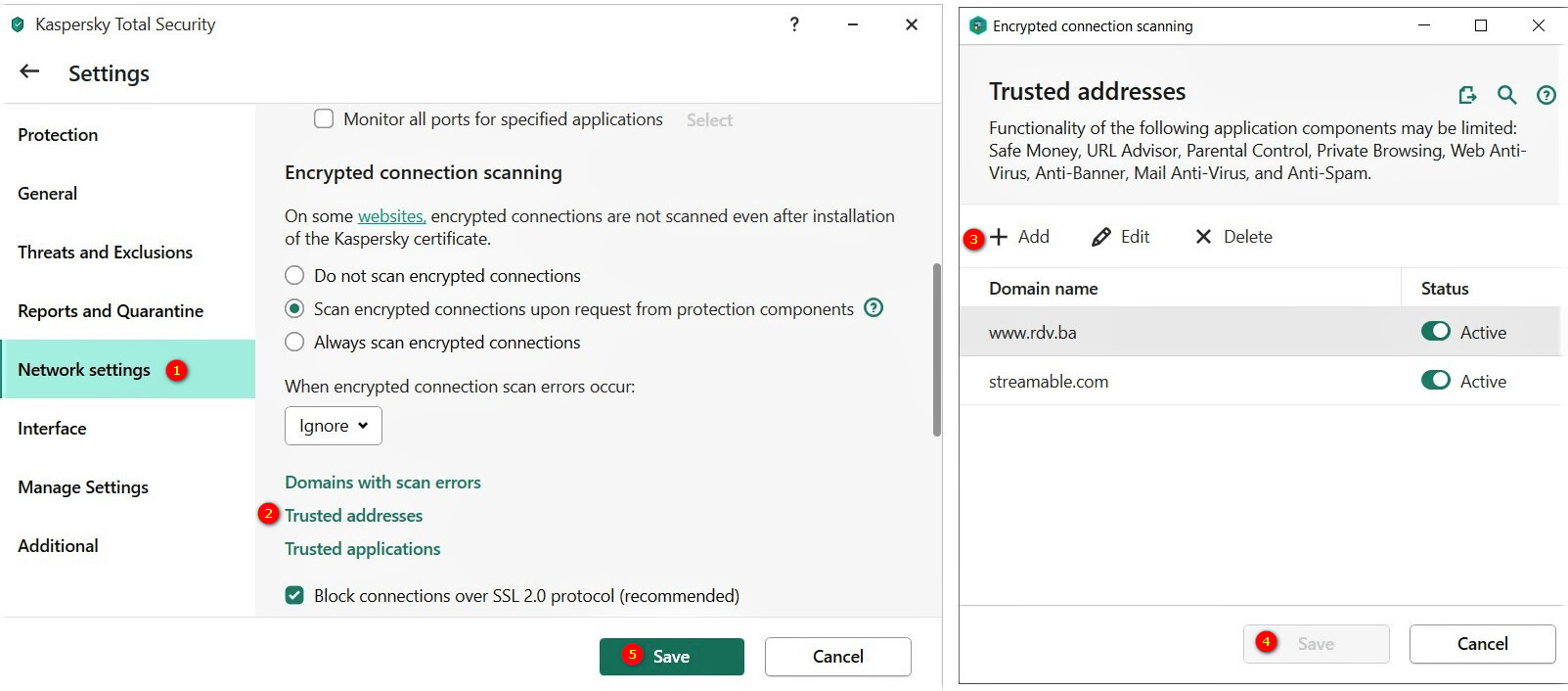Edit the selected trusted address
Image resolution: width=1568 pixels, height=691 pixels.
pyautogui.click(x=1121, y=237)
